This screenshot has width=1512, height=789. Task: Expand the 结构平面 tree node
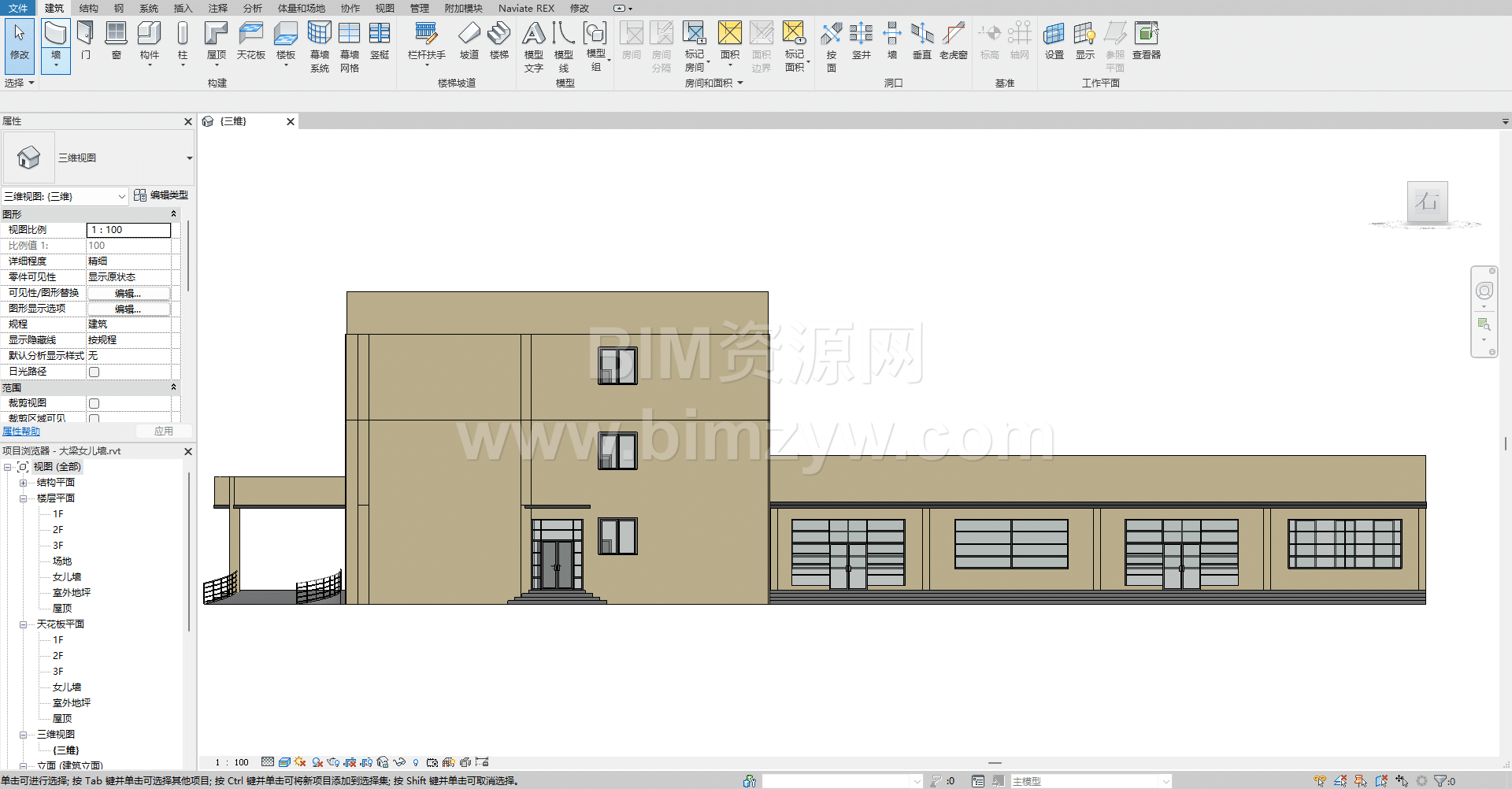[24, 483]
